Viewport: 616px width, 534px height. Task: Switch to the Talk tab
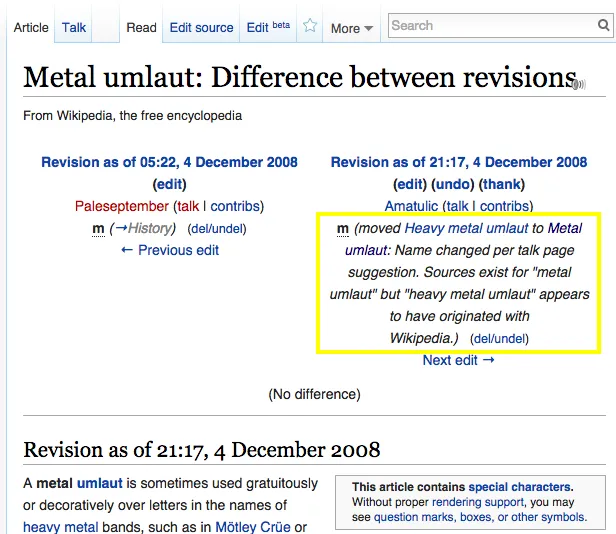(x=74, y=27)
